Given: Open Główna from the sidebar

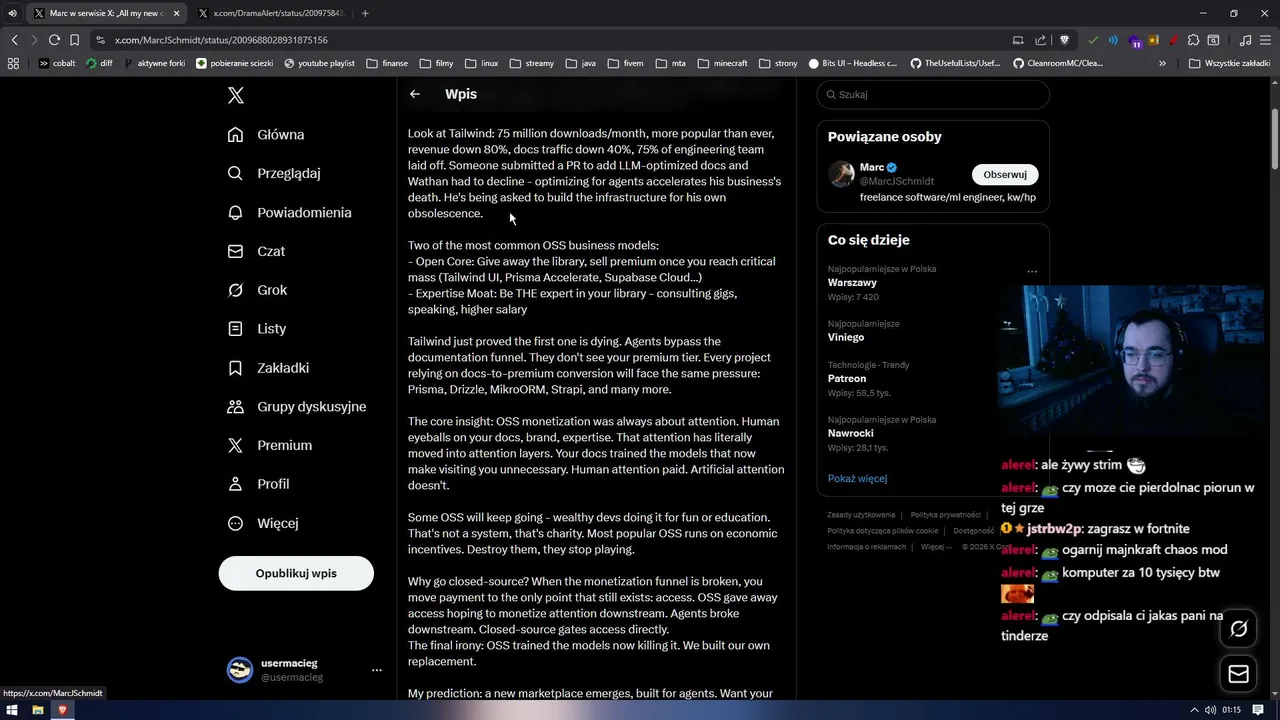Looking at the screenshot, I should (266, 135).
